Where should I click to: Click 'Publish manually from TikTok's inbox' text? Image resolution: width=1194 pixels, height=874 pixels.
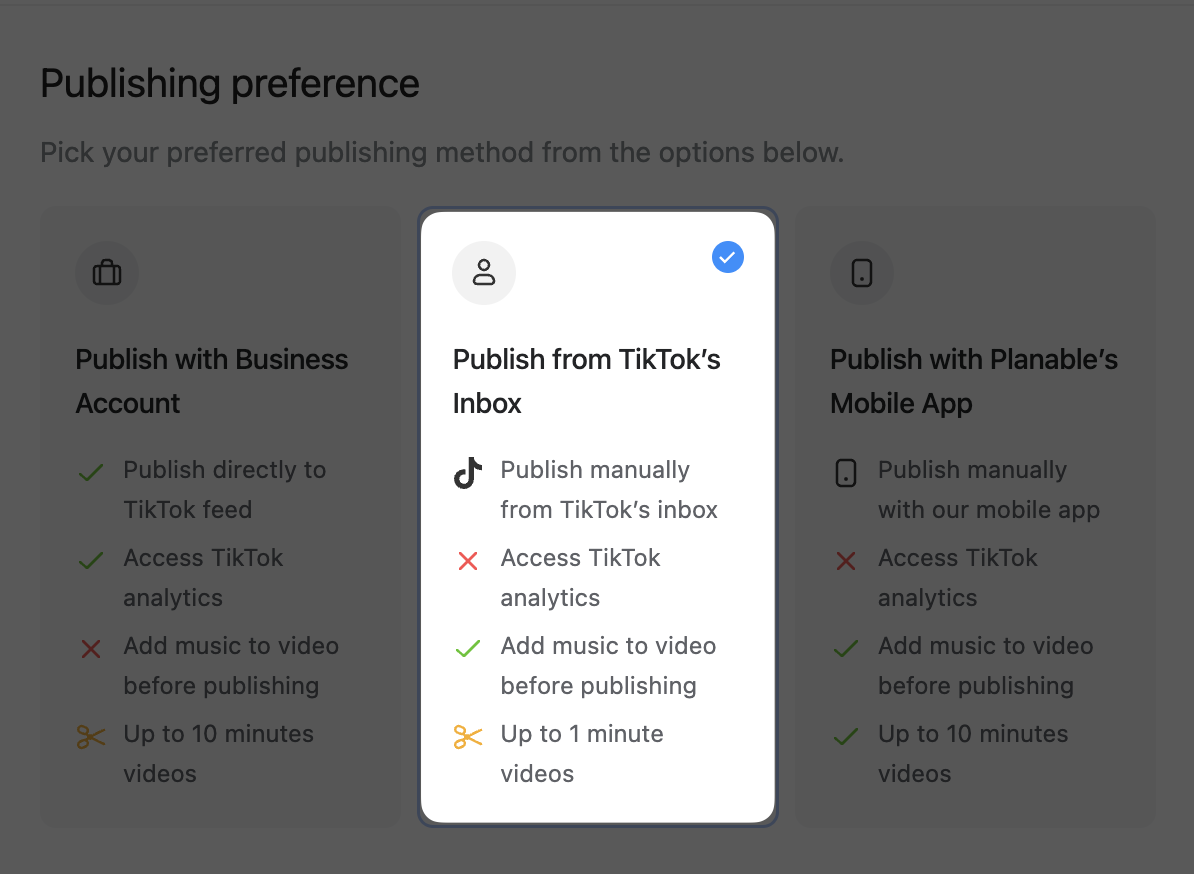[x=609, y=490]
